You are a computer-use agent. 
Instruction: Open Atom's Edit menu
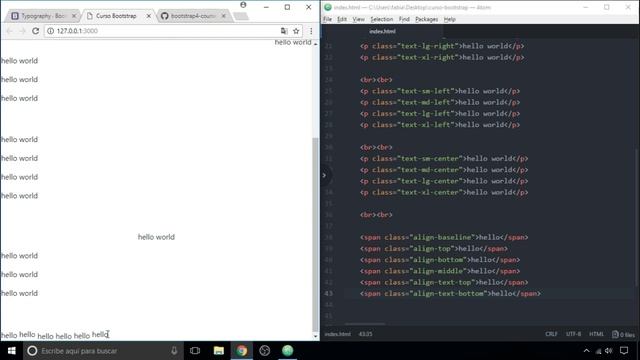(342, 19)
